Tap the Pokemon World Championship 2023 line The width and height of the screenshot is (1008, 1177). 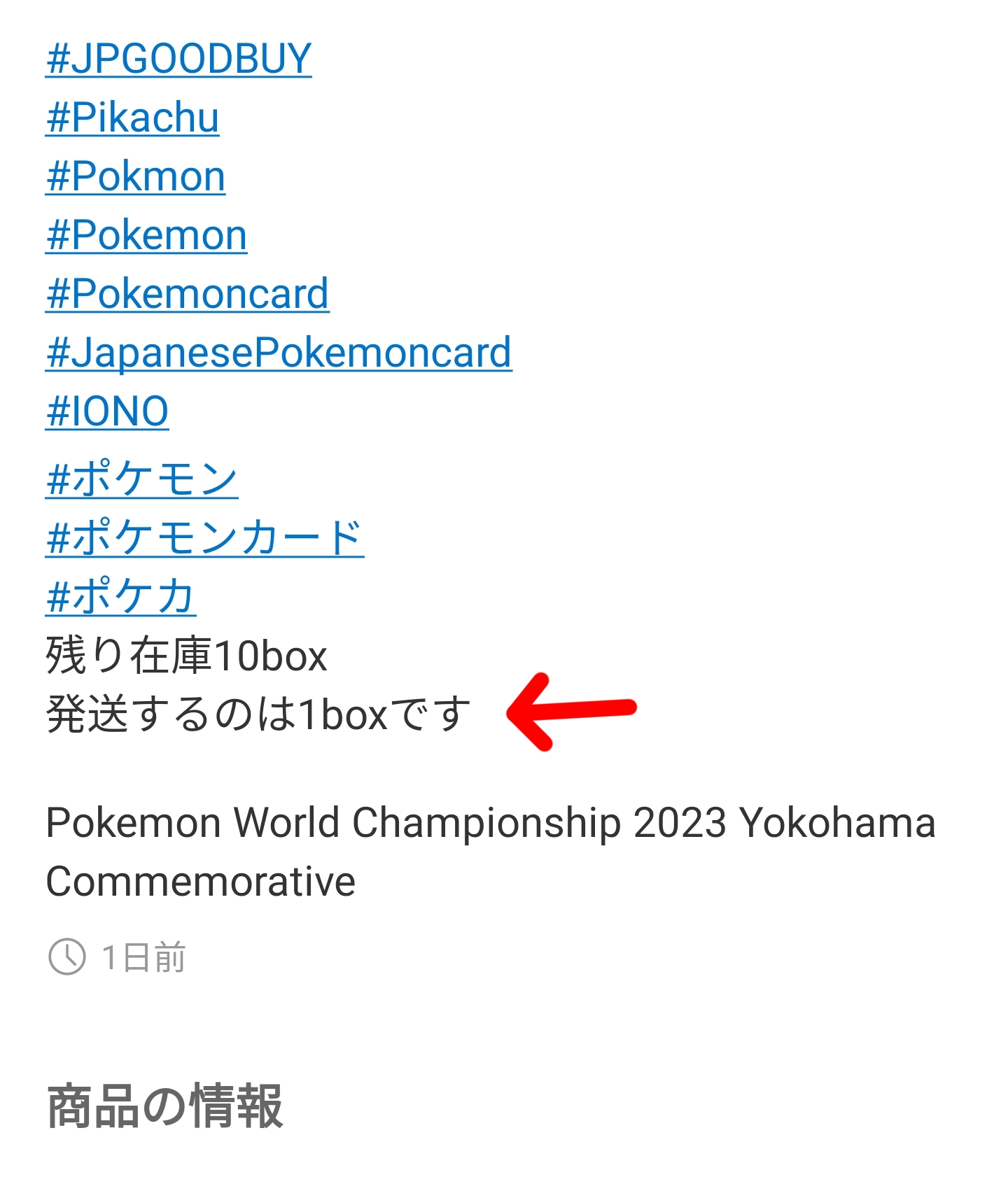(491, 822)
